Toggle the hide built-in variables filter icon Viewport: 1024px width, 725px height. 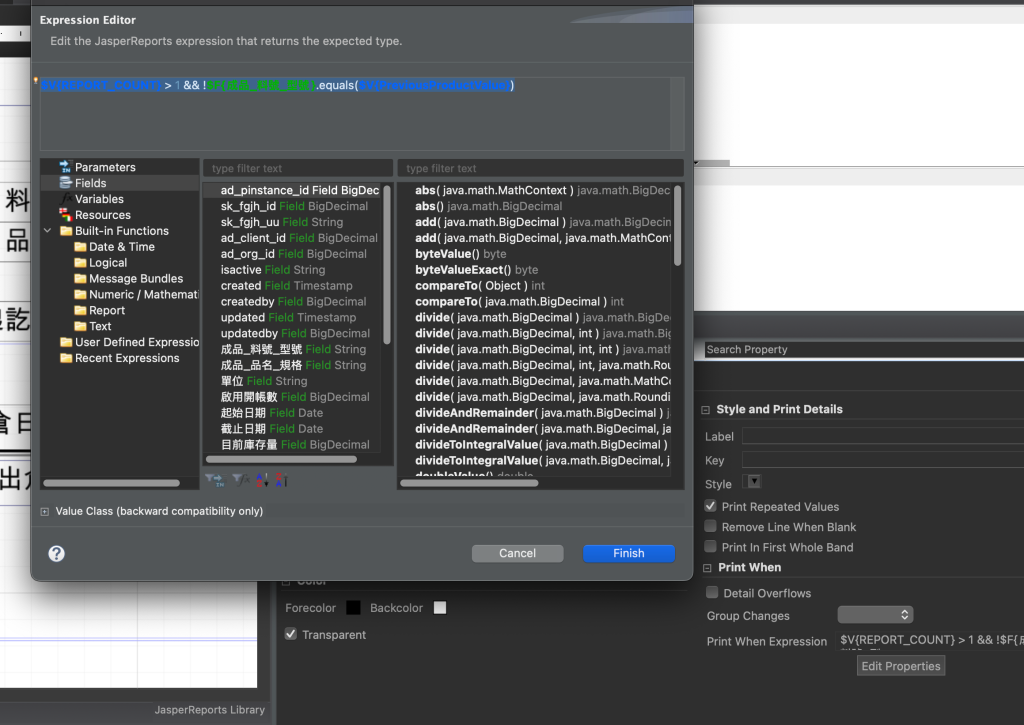[241, 480]
